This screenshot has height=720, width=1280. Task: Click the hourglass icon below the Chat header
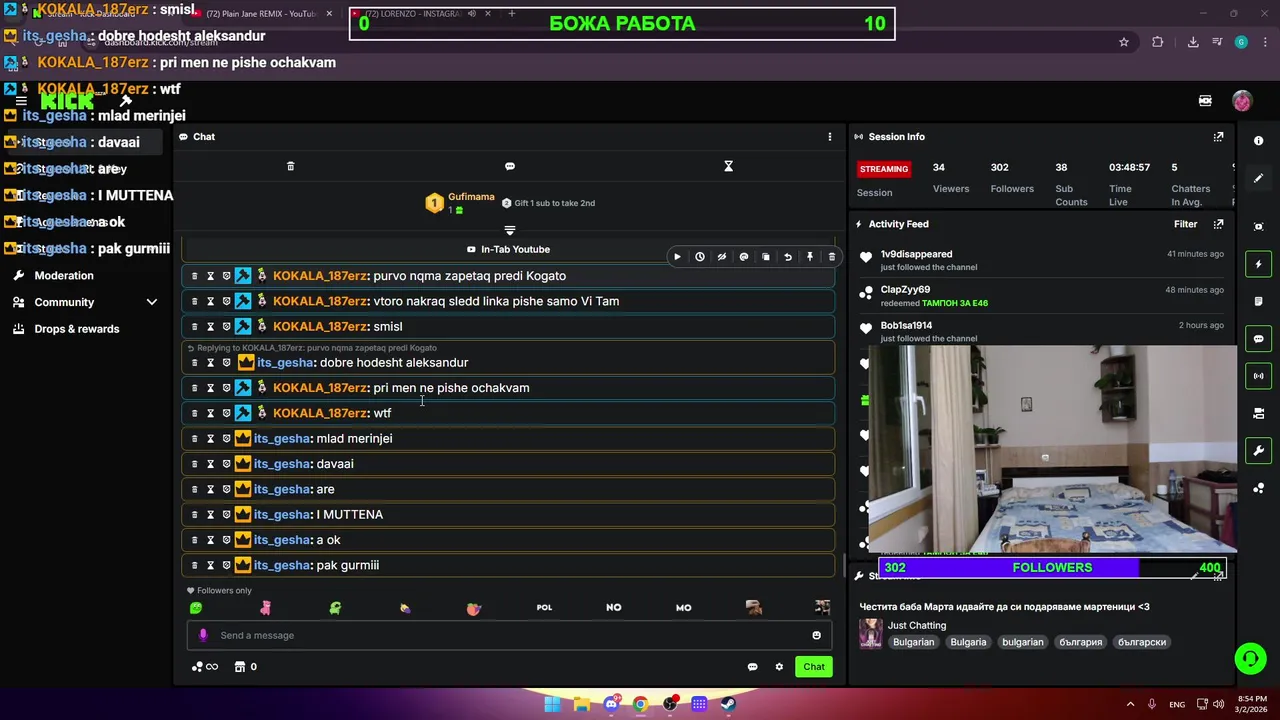tap(728, 166)
